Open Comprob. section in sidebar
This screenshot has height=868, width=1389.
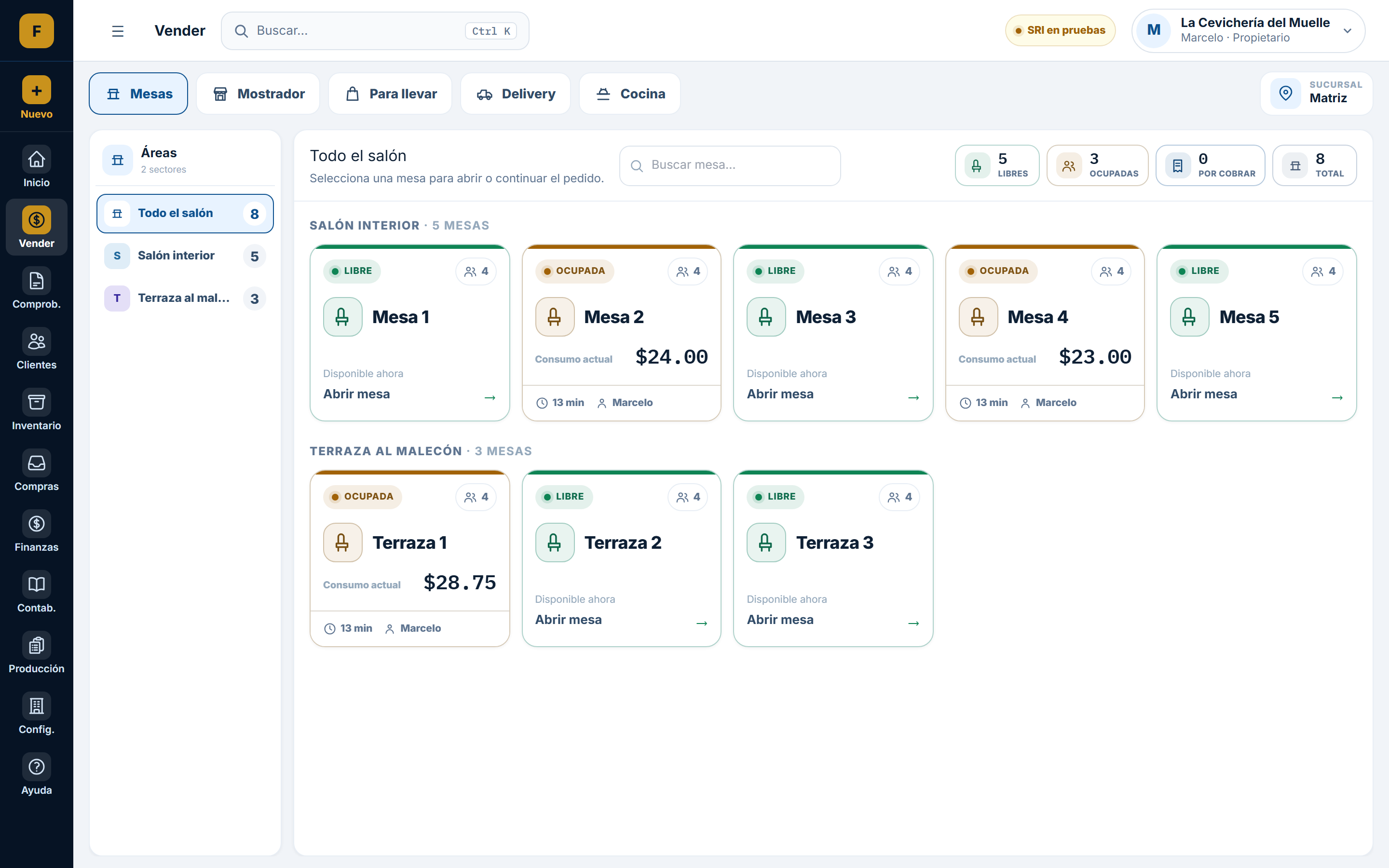click(x=36, y=289)
